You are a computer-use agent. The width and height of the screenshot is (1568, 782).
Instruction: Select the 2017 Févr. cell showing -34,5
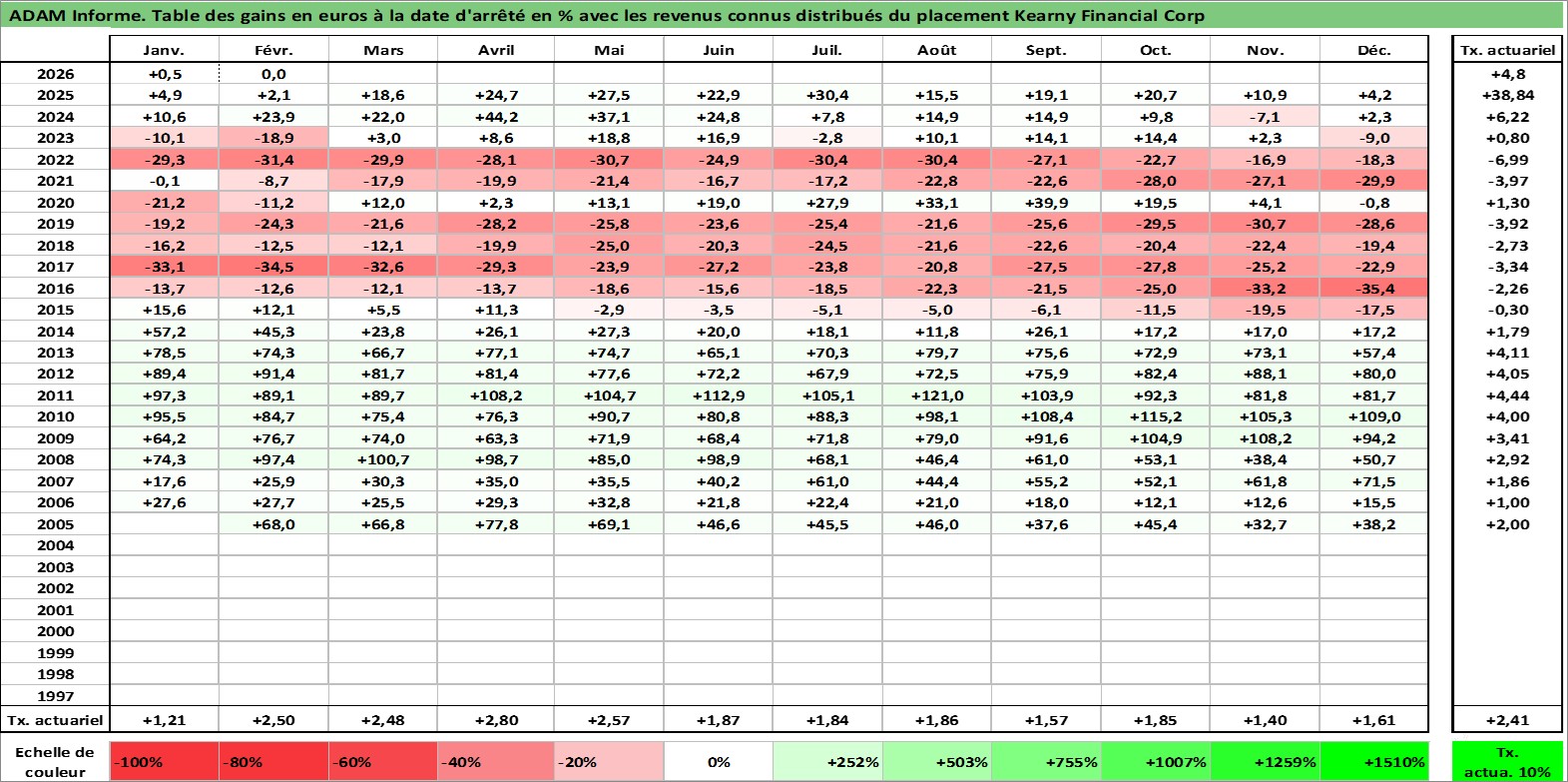tap(273, 267)
